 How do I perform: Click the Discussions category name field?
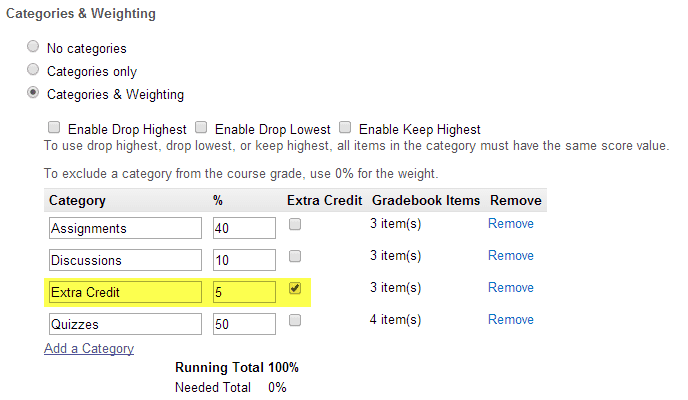125,260
